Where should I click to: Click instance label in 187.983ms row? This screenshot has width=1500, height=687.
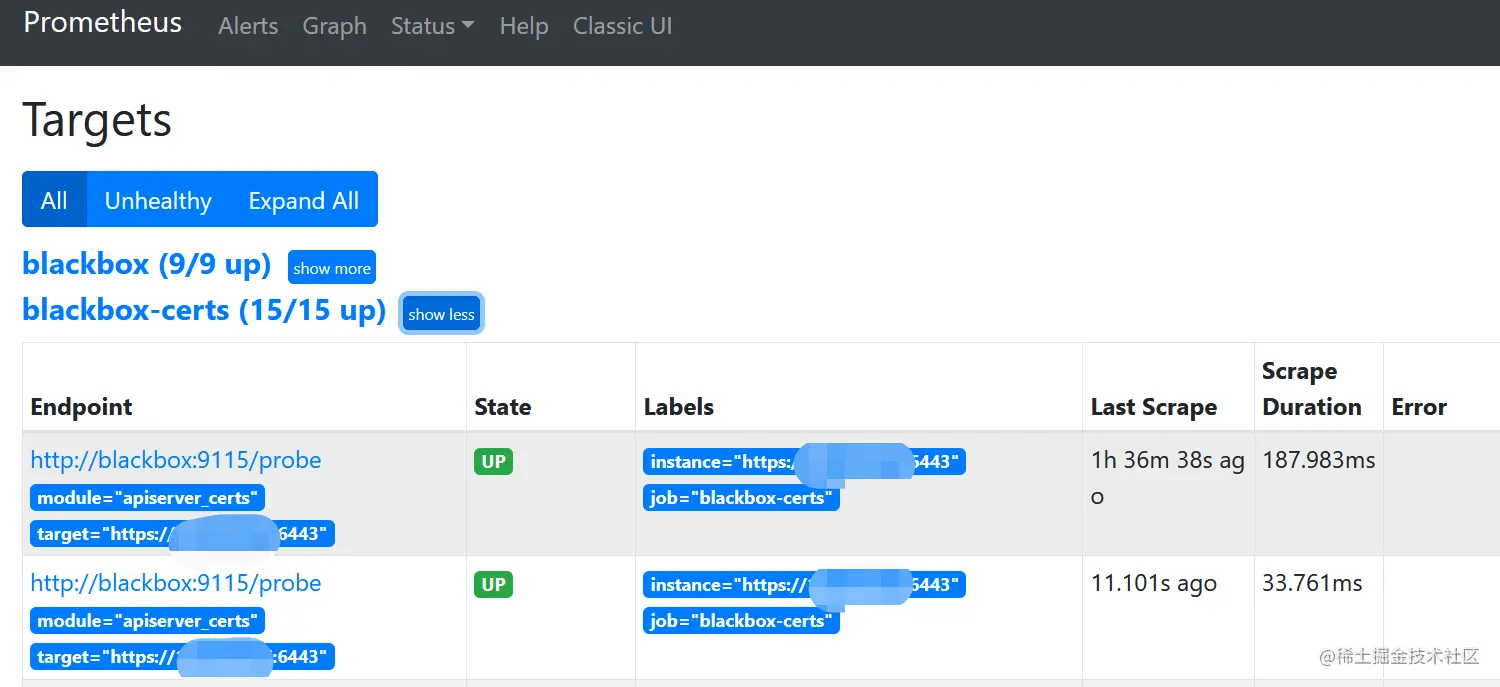pyautogui.click(x=804, y=462)
